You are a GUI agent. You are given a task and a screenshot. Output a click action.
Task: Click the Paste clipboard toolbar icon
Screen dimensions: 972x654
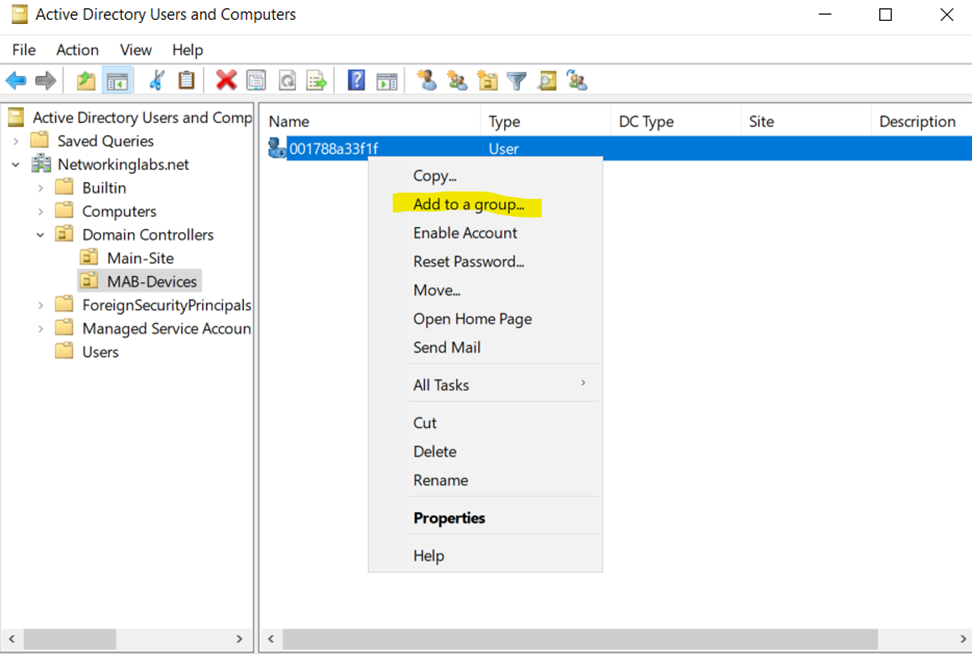click(186, 81)
